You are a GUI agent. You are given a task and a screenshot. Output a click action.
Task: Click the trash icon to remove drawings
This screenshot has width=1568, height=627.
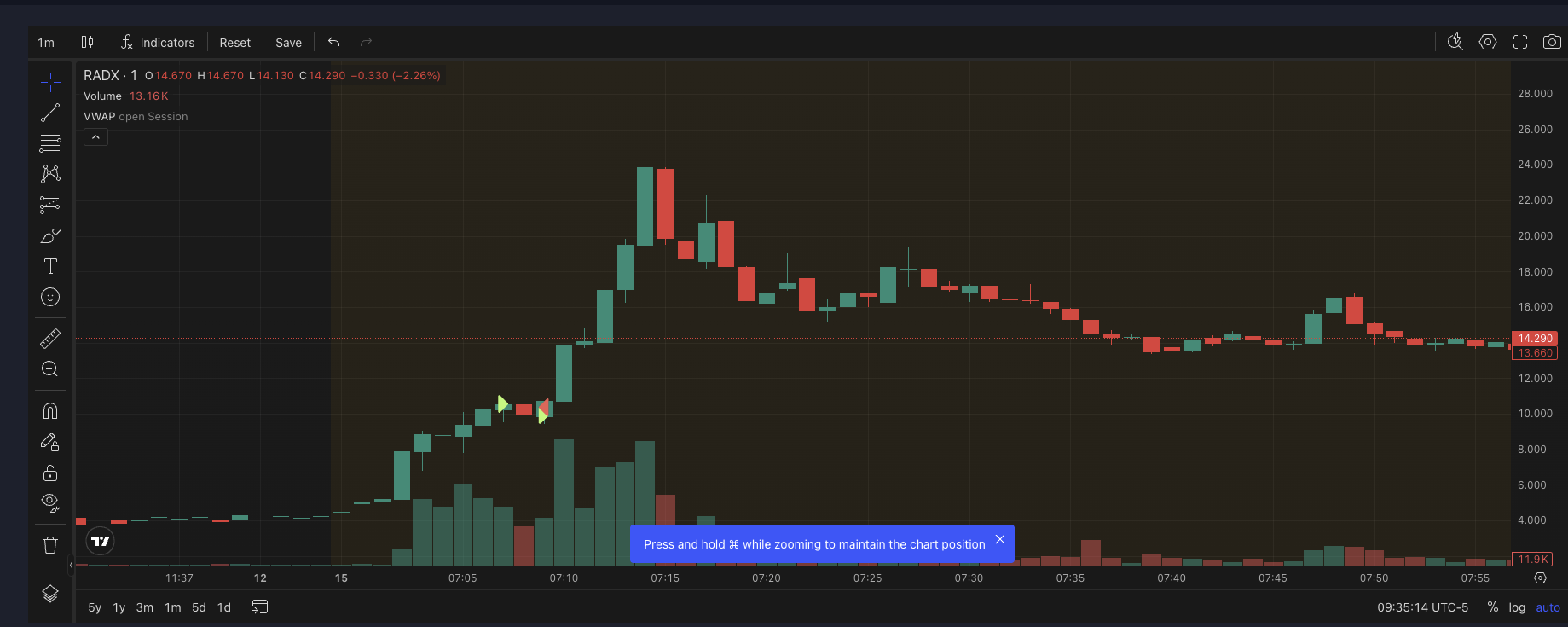coord(50,545)
